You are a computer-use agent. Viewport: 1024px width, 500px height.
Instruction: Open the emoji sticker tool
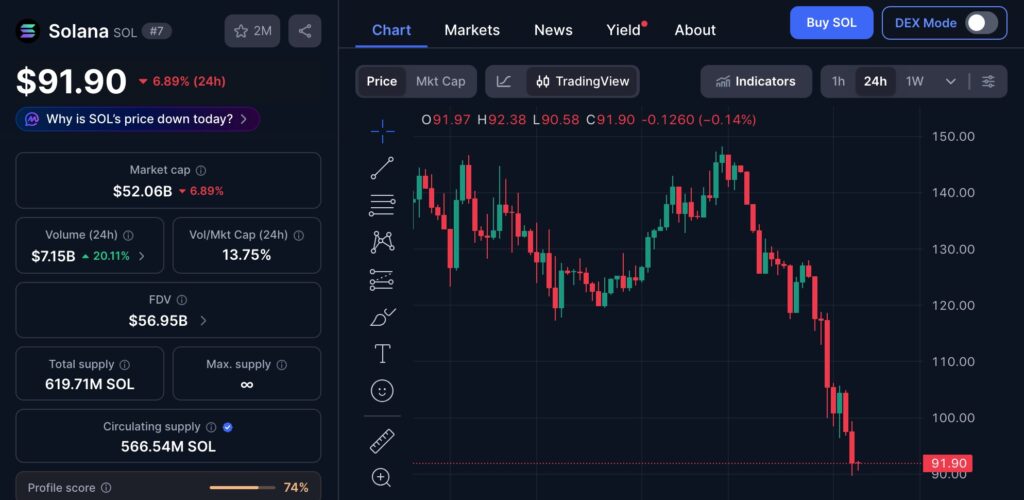pyautogui.click(x=382, y=390)
